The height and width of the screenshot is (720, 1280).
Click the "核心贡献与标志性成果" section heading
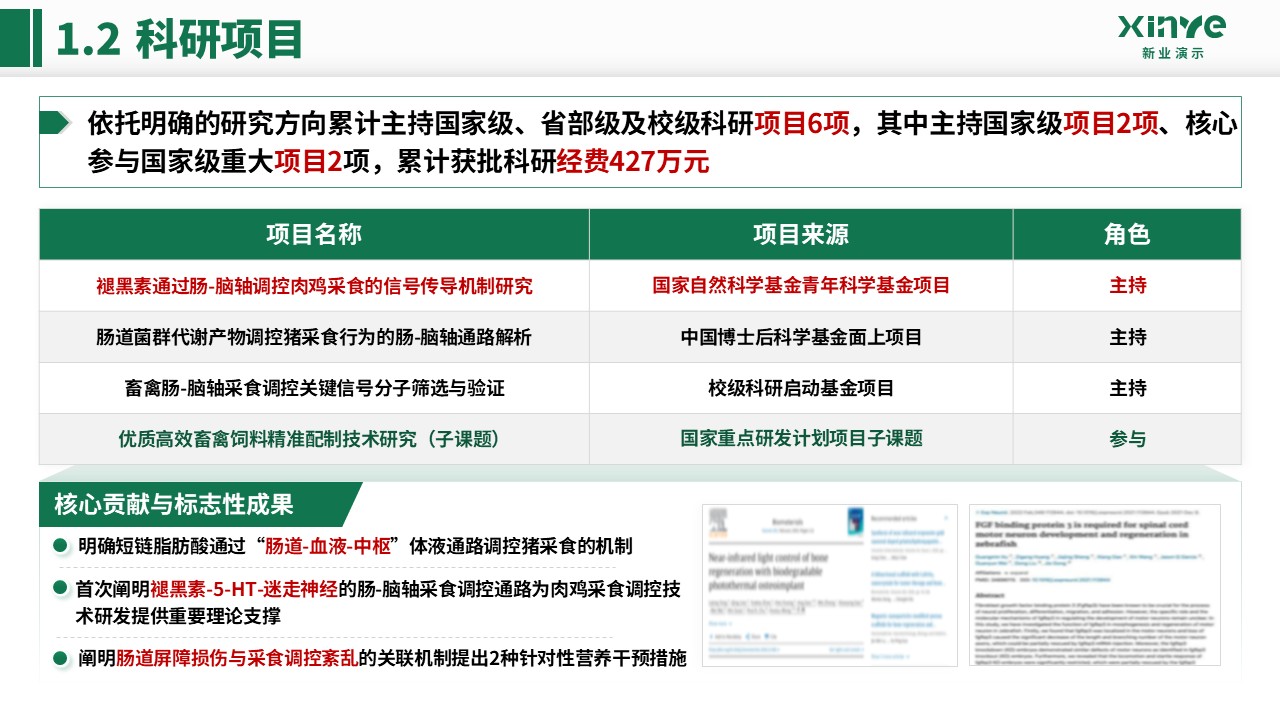pyautogui.click(x=174, y=504)
